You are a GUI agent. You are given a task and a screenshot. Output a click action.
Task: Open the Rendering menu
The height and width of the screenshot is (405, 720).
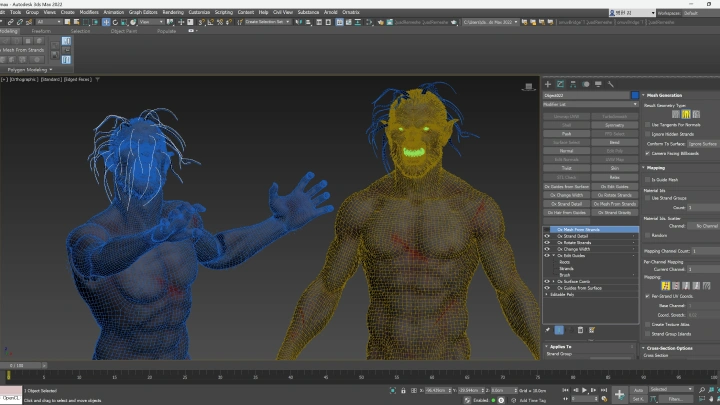[173, 12]
